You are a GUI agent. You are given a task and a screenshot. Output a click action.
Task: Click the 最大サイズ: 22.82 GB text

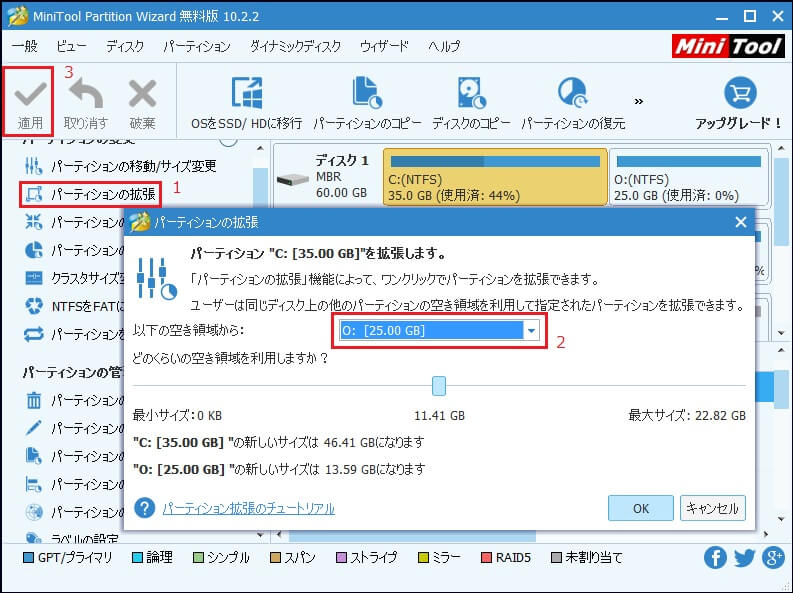point(687,416)
